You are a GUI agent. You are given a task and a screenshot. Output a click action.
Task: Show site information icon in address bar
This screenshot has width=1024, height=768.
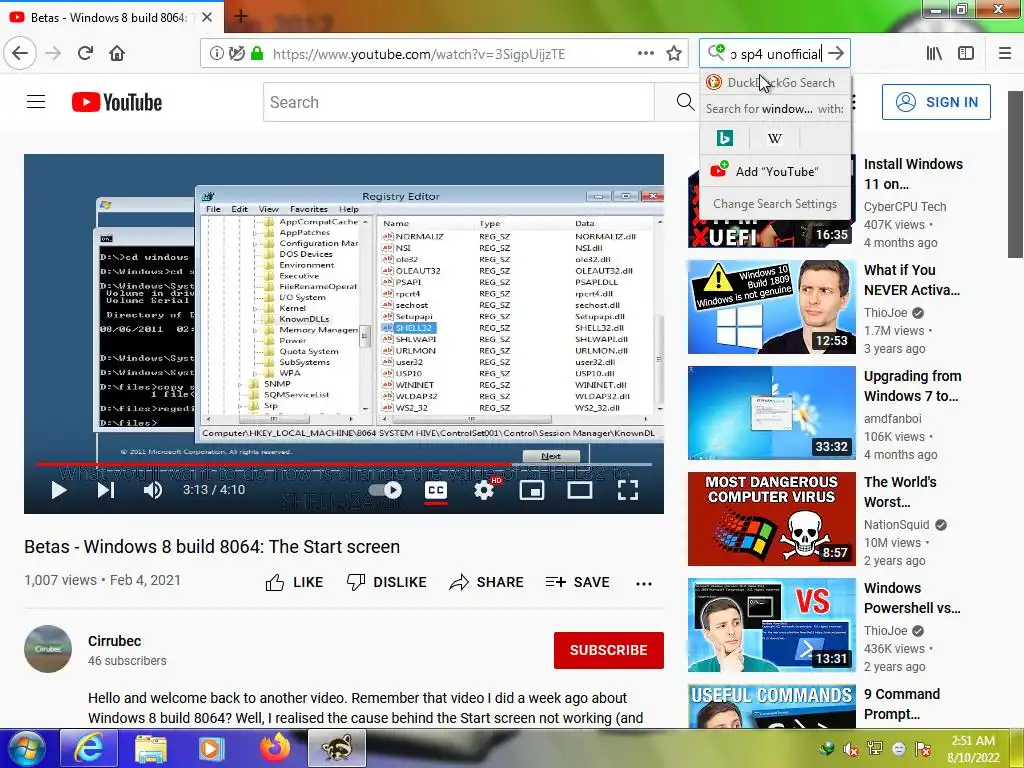(x=216, y=54)
